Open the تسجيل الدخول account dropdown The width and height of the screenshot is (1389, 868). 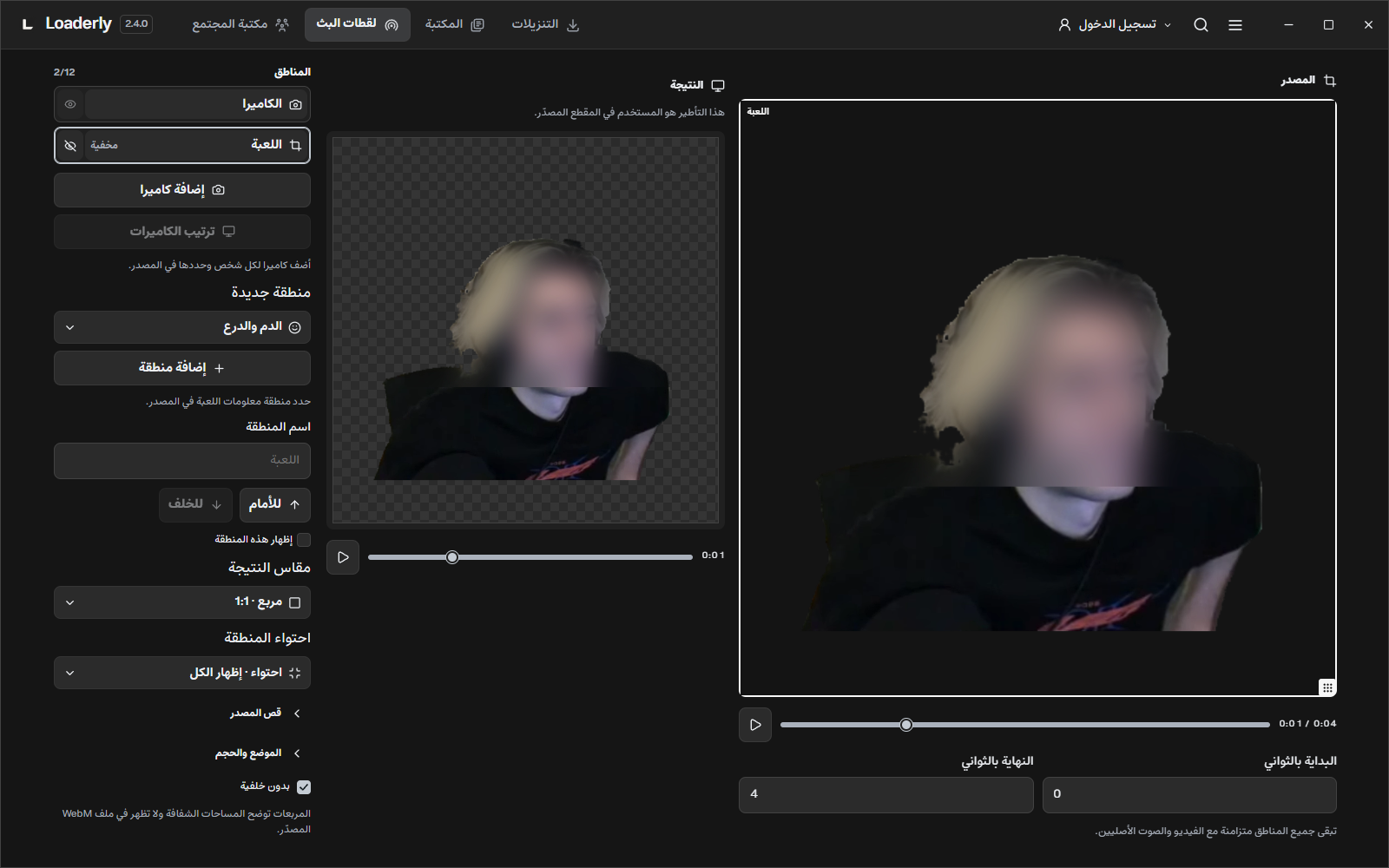click(x=1115, y=25)
